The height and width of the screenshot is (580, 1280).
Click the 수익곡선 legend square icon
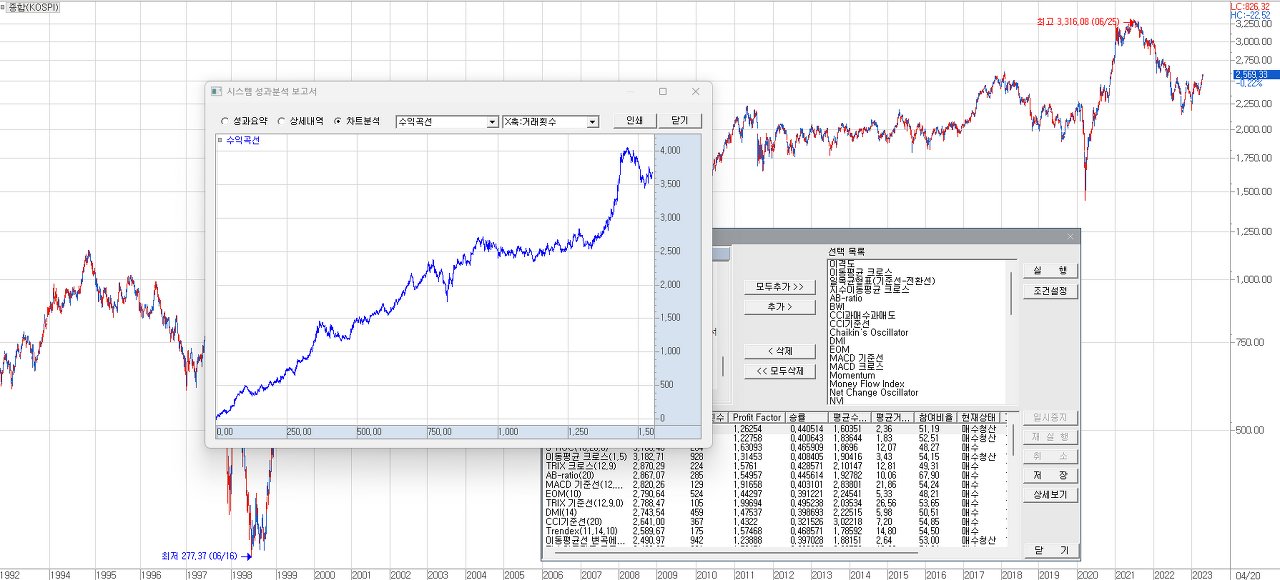pos(220,141)
